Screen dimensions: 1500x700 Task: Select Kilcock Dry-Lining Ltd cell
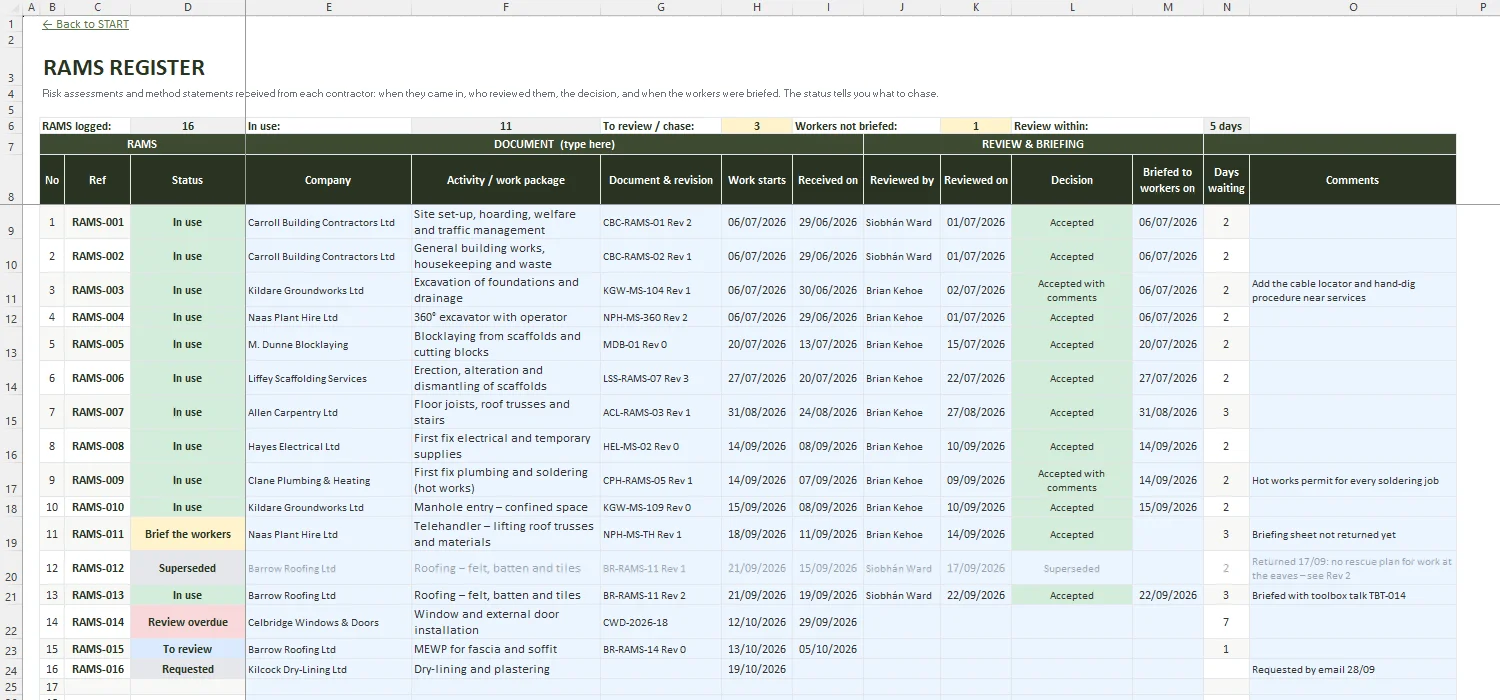click(328, 669)
